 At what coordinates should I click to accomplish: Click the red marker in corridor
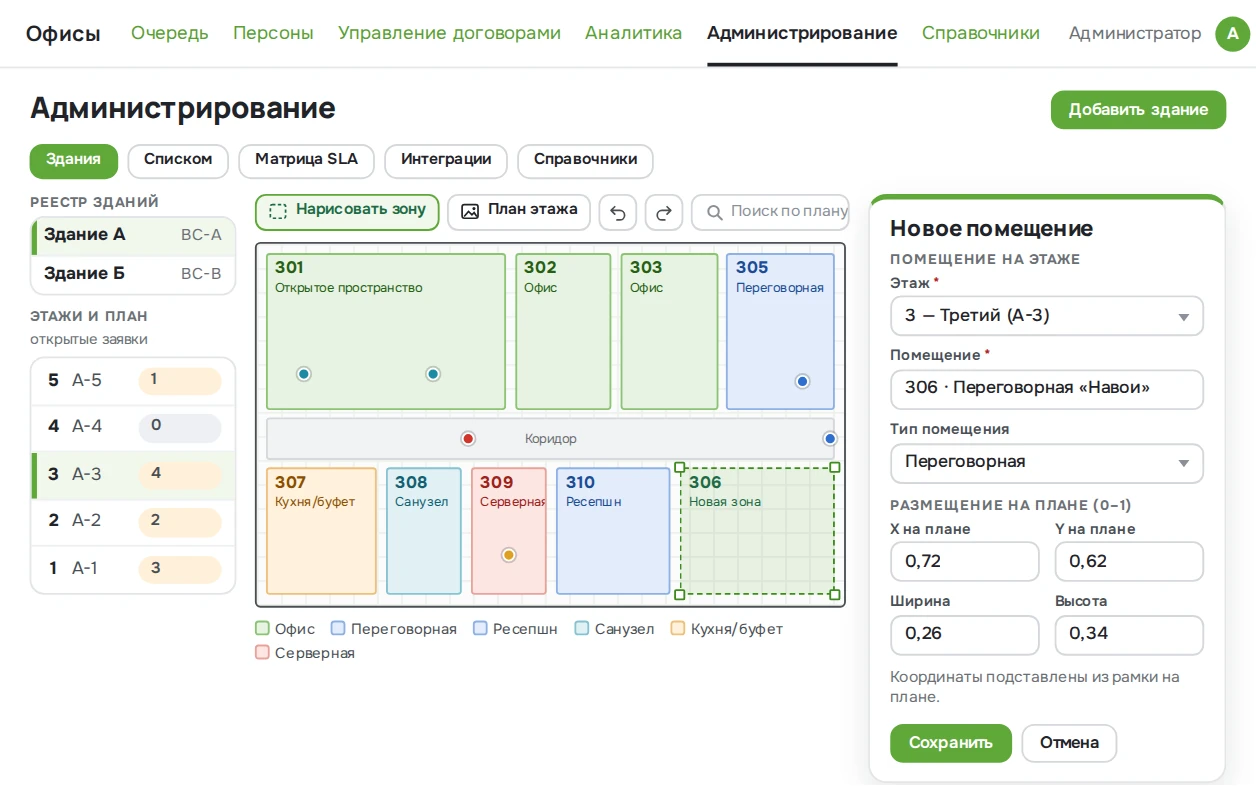click(x=468, y=439)
